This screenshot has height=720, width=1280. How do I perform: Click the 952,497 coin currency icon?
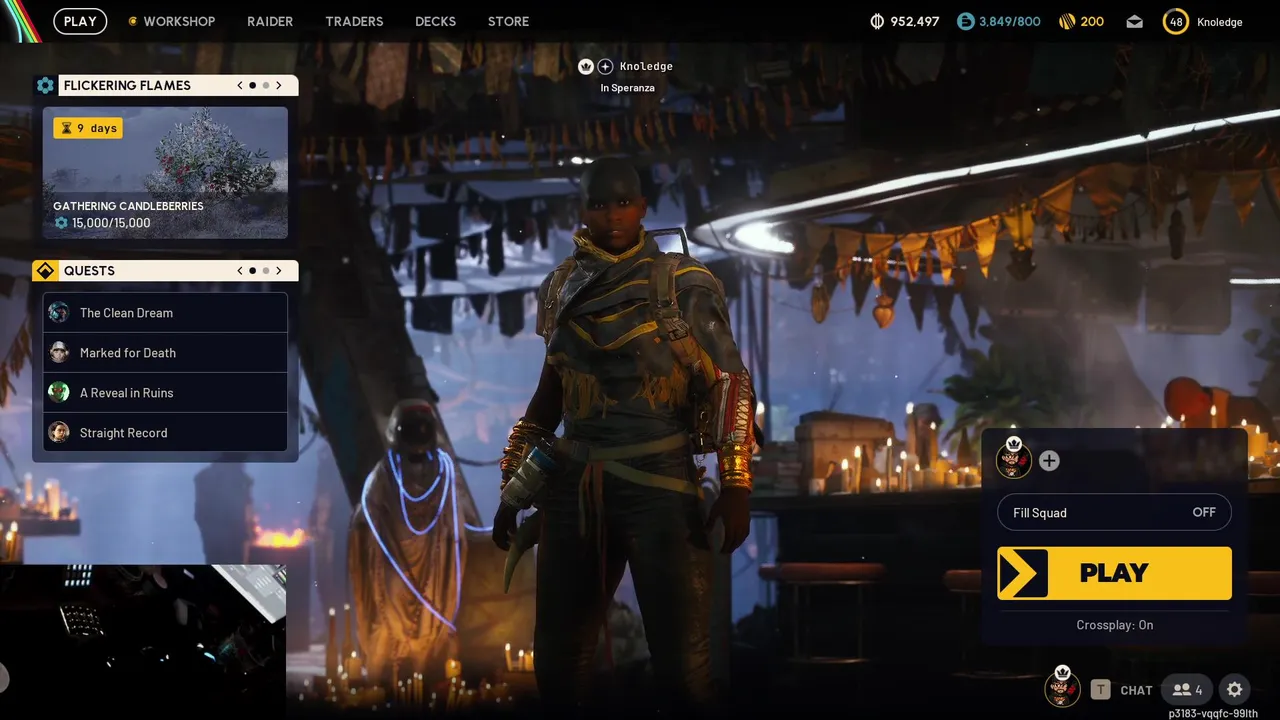878,21
